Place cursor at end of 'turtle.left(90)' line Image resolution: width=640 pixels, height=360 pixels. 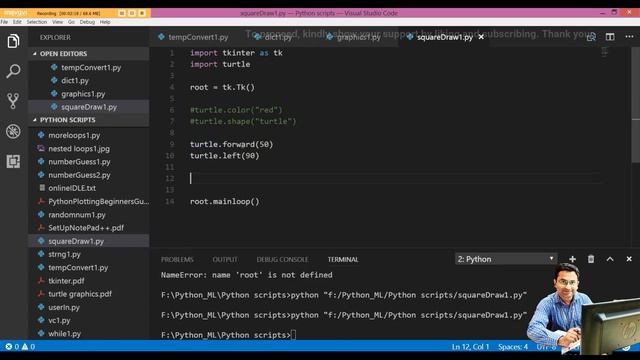coord(260,156)
